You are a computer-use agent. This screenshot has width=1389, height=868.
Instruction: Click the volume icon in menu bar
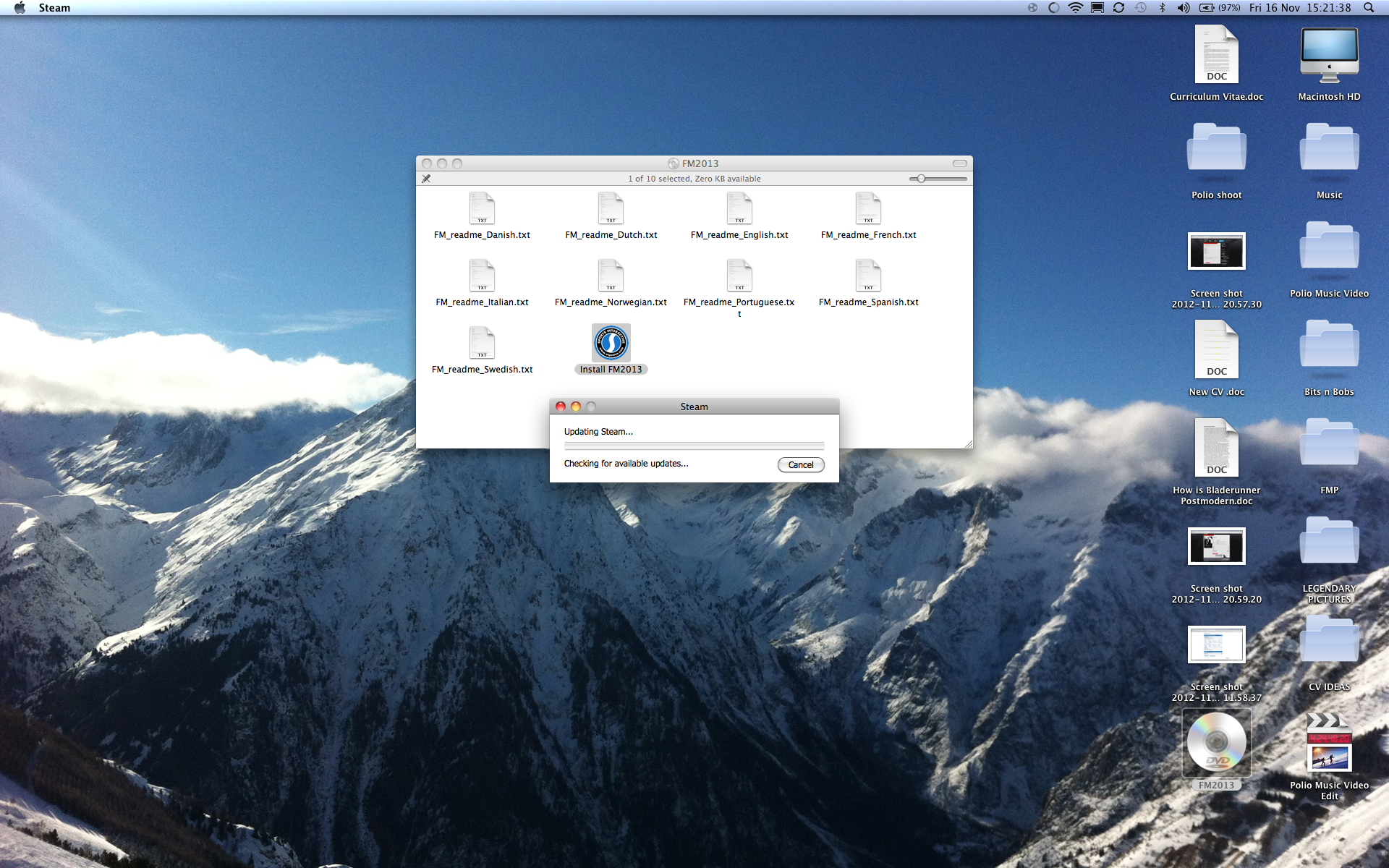coord(1184,8)
